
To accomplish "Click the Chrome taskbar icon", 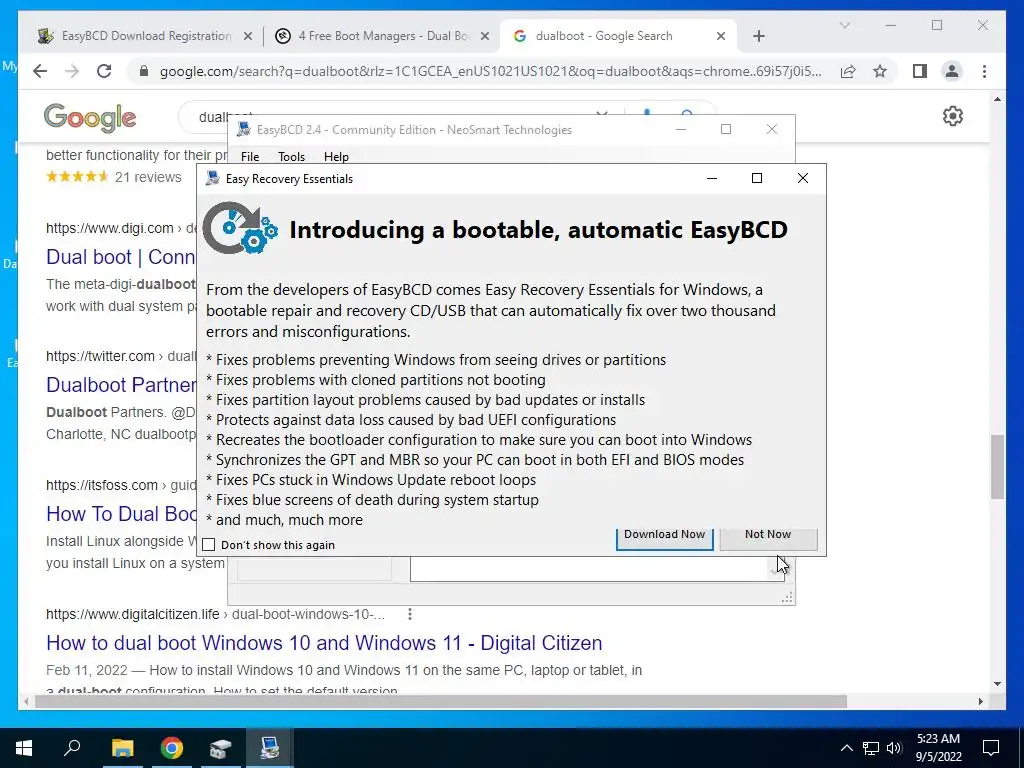I will [x=172, y=748].
